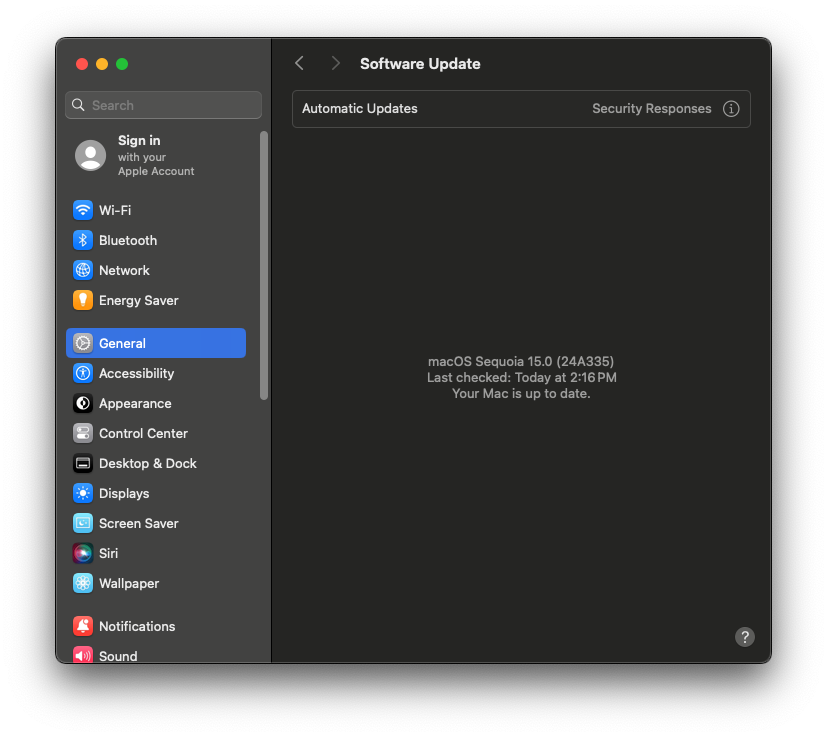The height and width of the screenshot is (737, 827).
Task: Zoom window with green button
Action: click(122, 64)
